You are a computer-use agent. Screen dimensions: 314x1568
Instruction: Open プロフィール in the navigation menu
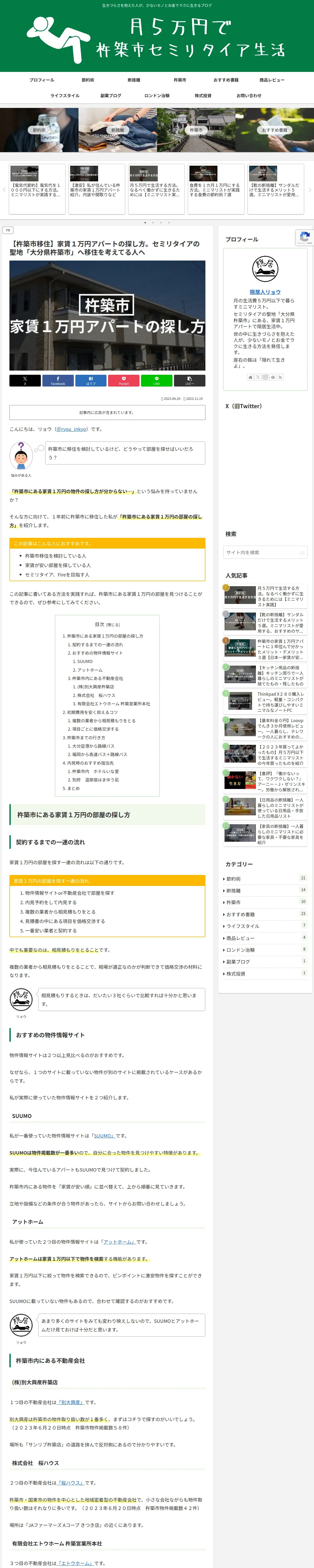[x=42, y=80]
